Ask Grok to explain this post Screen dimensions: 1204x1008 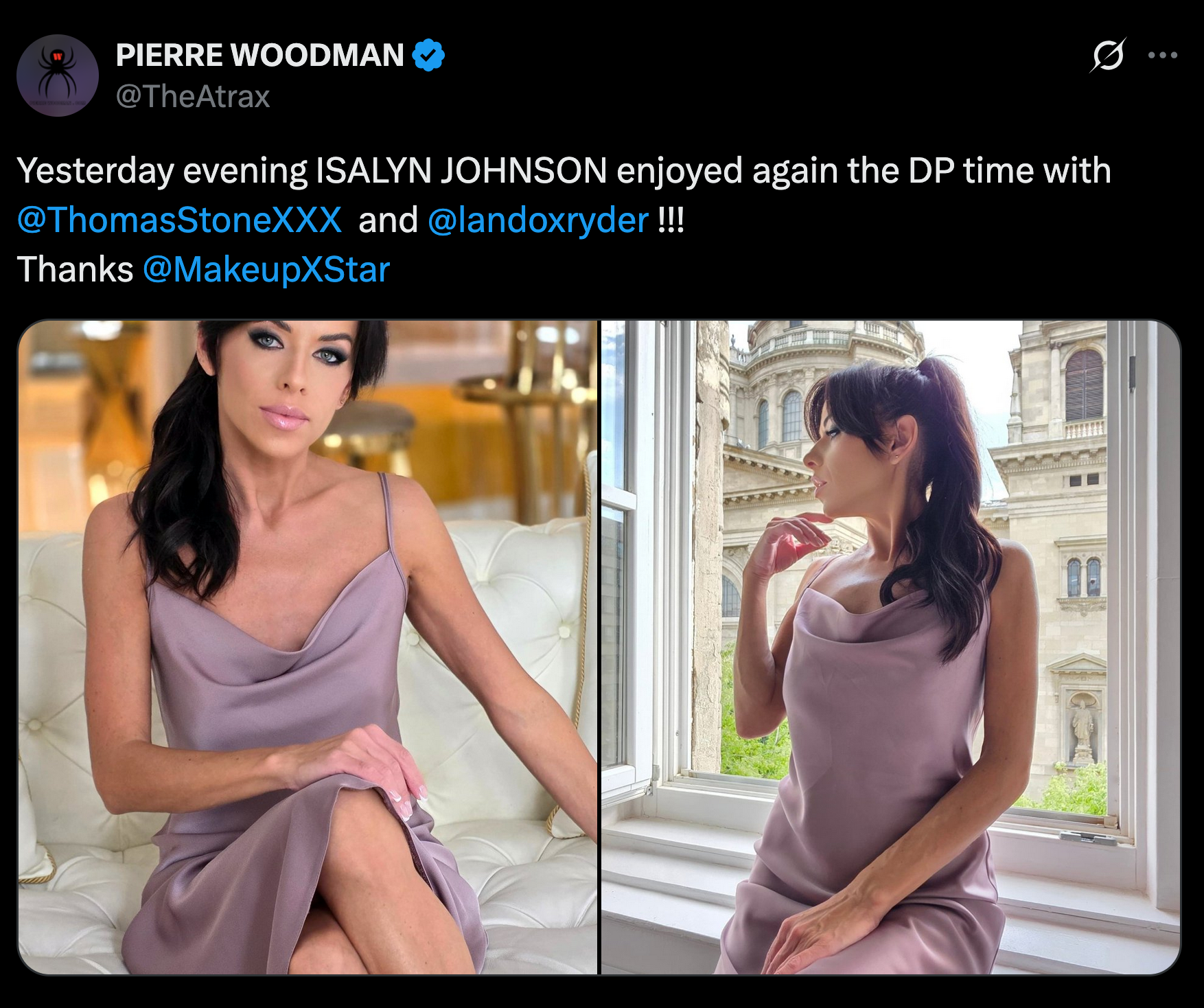1108,55
